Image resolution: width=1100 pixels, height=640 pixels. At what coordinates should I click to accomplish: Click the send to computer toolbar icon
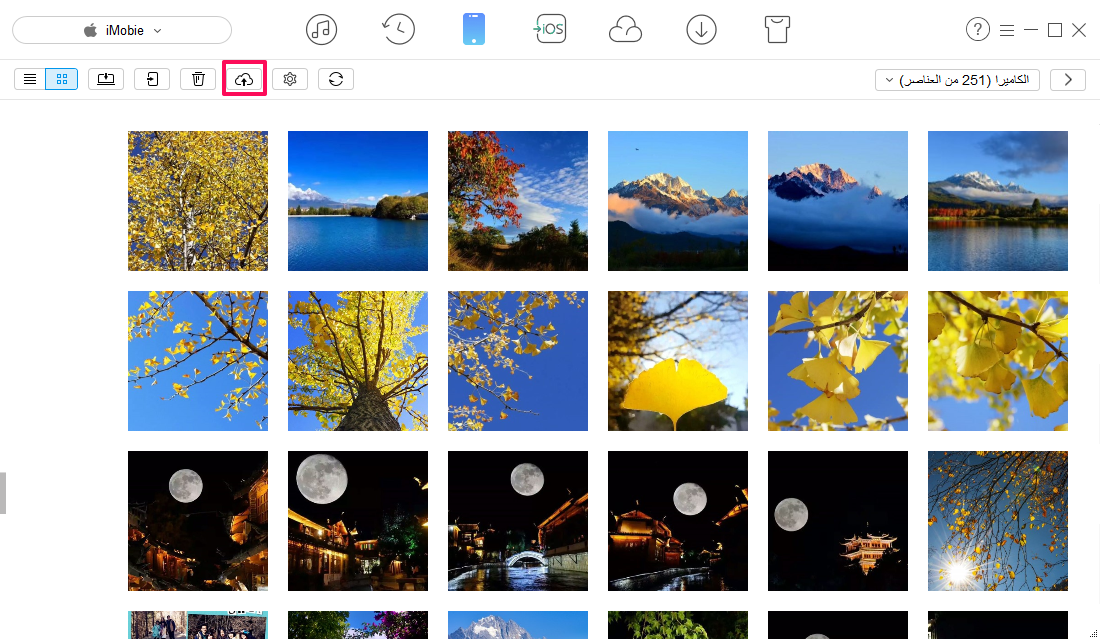106,79
